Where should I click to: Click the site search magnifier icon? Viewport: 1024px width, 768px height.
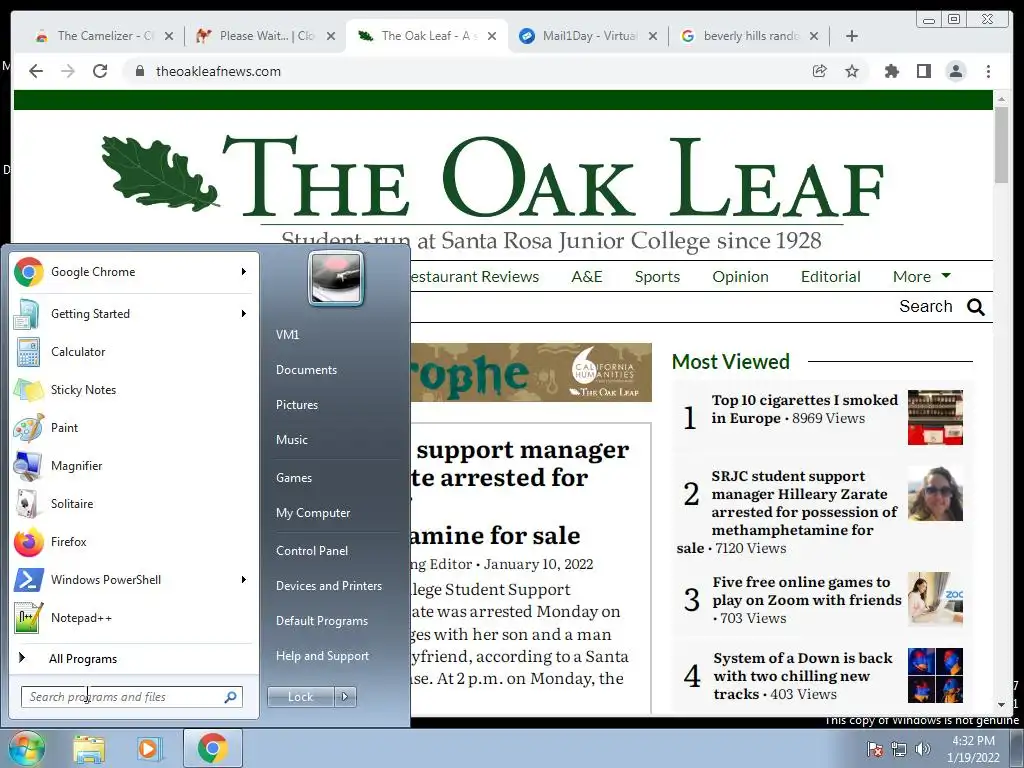tap(976, 307)
